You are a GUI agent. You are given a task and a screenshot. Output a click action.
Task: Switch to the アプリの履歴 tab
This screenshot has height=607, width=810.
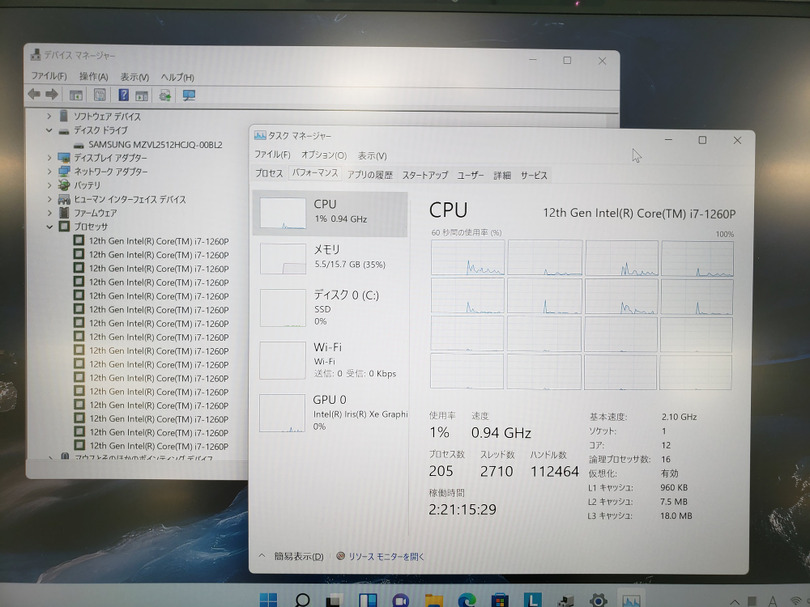pos(370,175)
